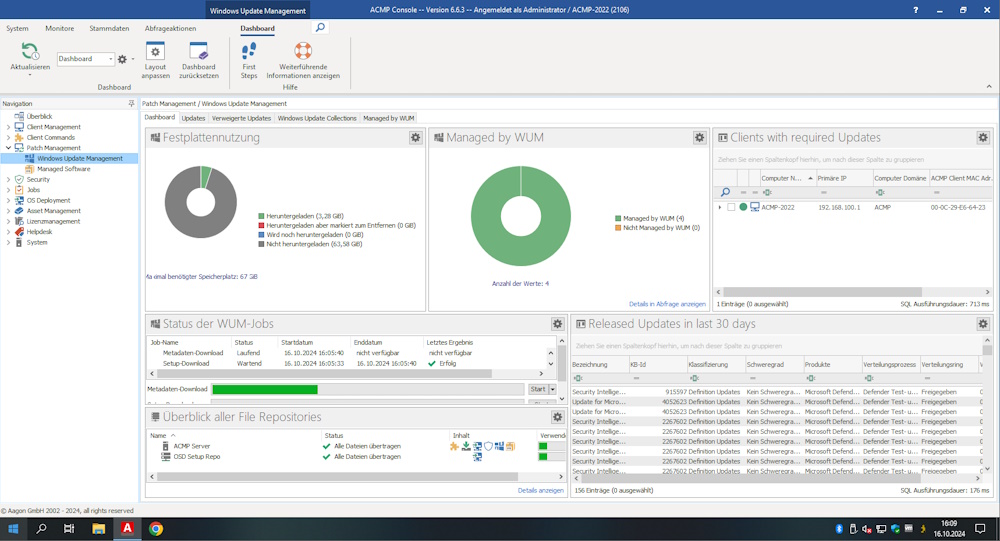1000x541 pixels.
Task: Open the Dashboard combo box dropdown
Action: (x=110, y=59)
